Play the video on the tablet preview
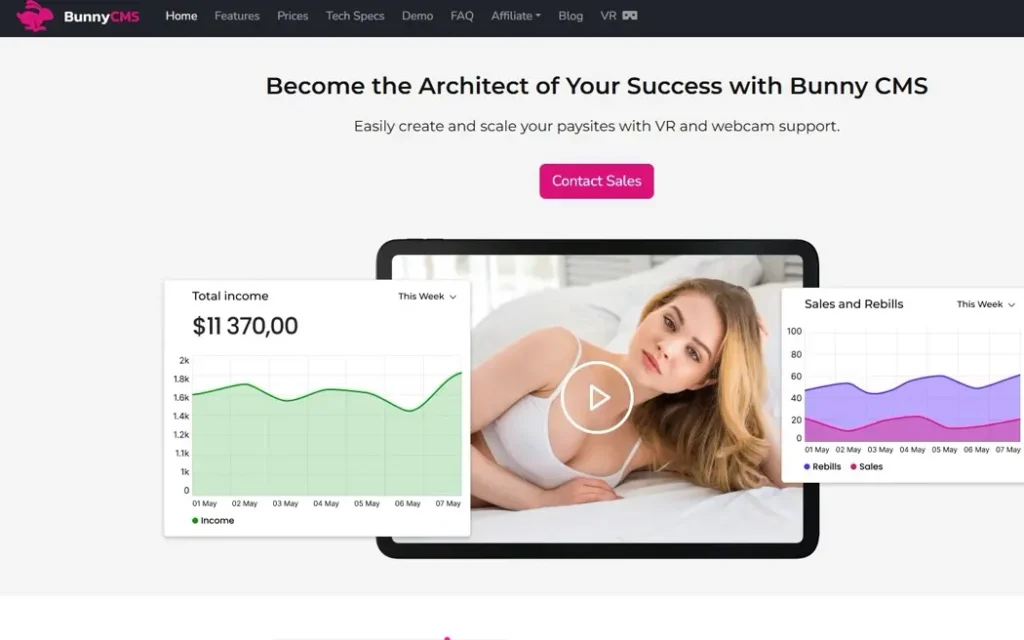This screenshot has width=1024, height=640. [596, 397]
